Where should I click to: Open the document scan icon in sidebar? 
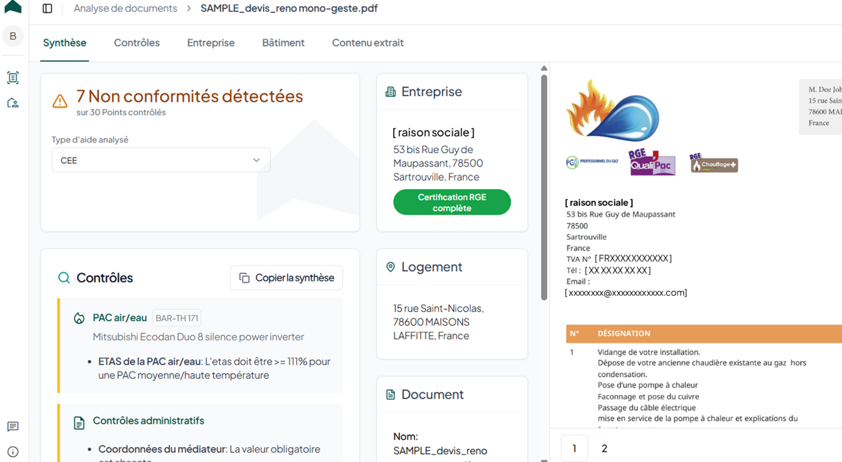(13, 78)
